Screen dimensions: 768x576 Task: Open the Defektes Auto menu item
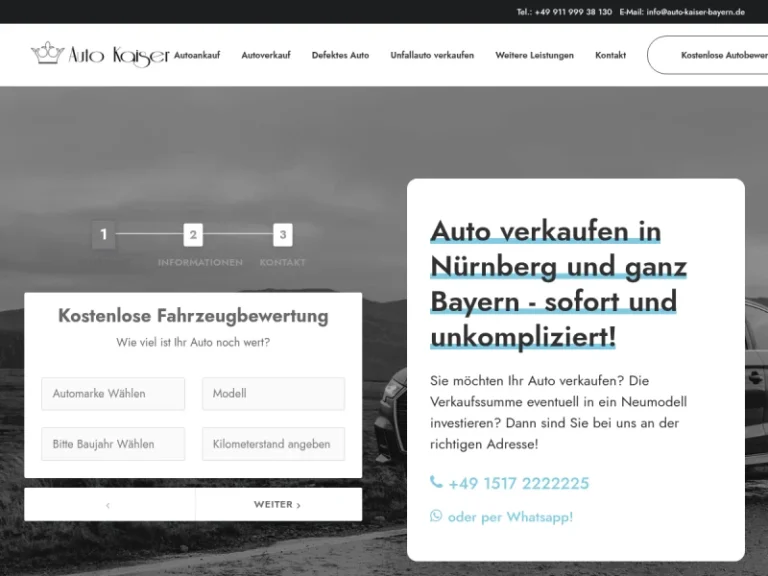(340, 55)
